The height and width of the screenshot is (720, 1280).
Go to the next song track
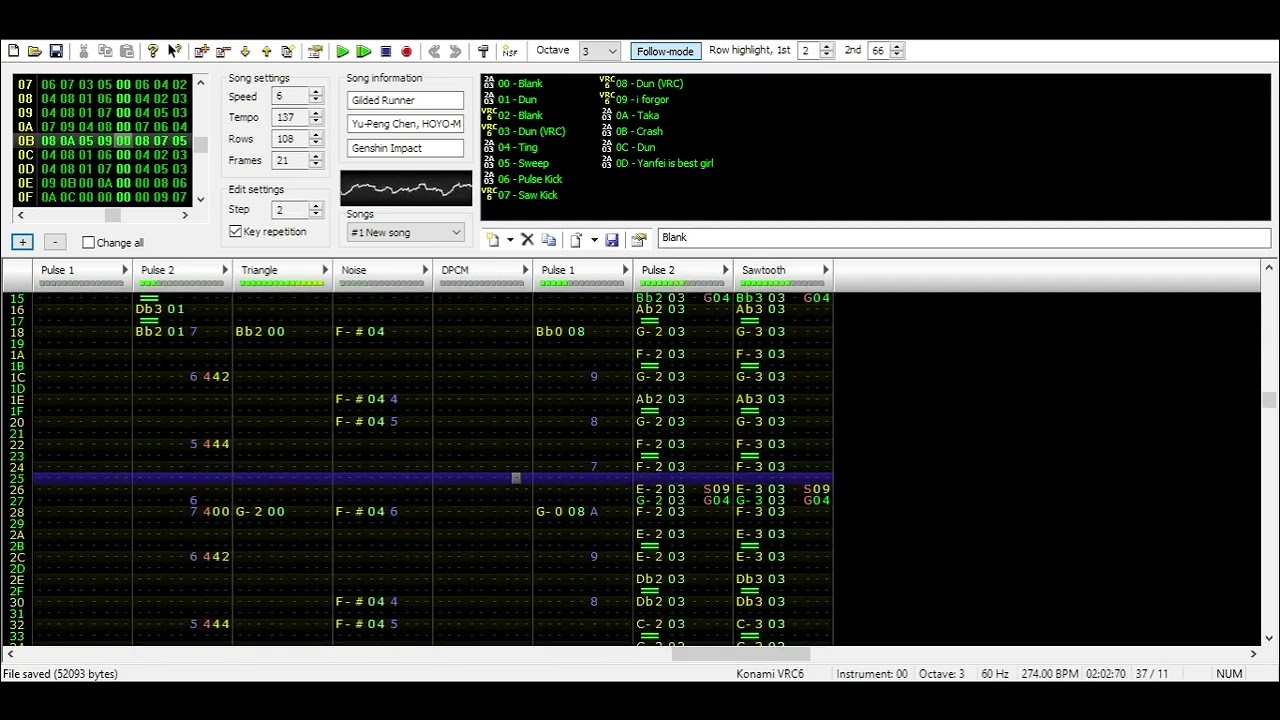click(x=456, y=51)
